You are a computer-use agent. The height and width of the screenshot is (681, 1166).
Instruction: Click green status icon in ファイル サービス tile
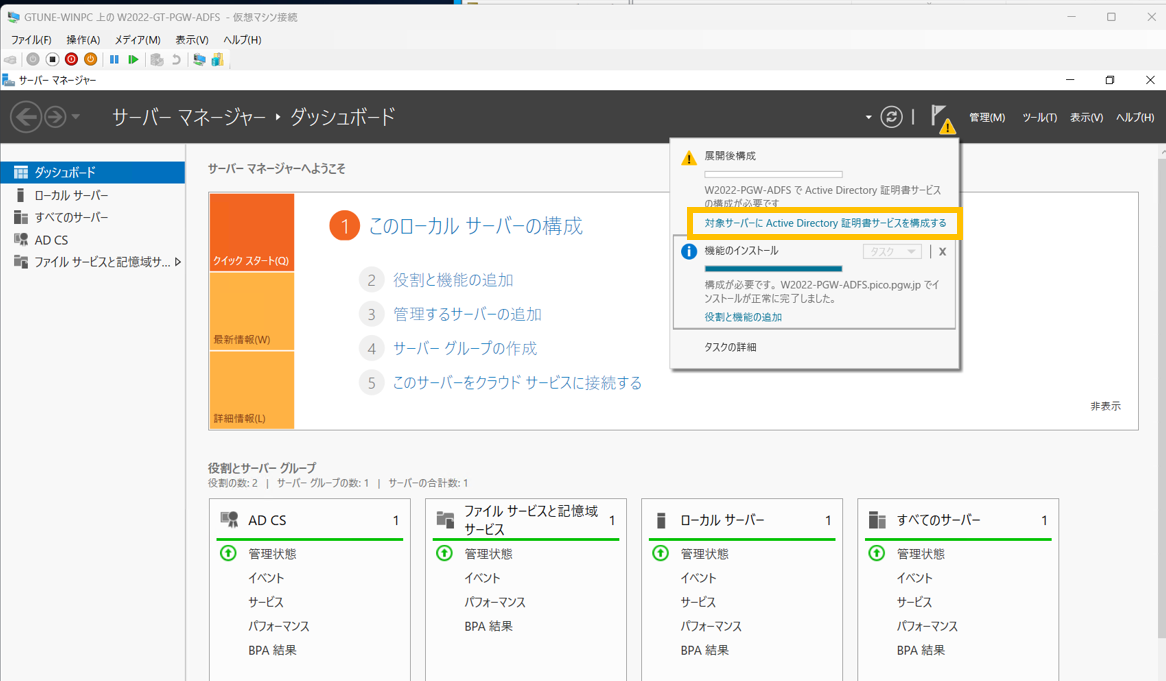tap(445, 553)
